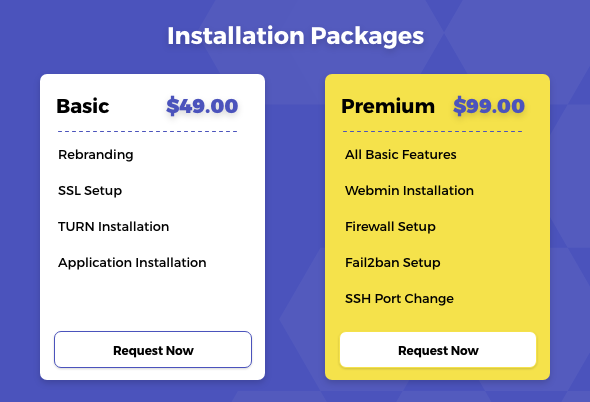Click the dashed divider under Premium
The height and width of the screenshot is (402, 590).
coord(432,131)
